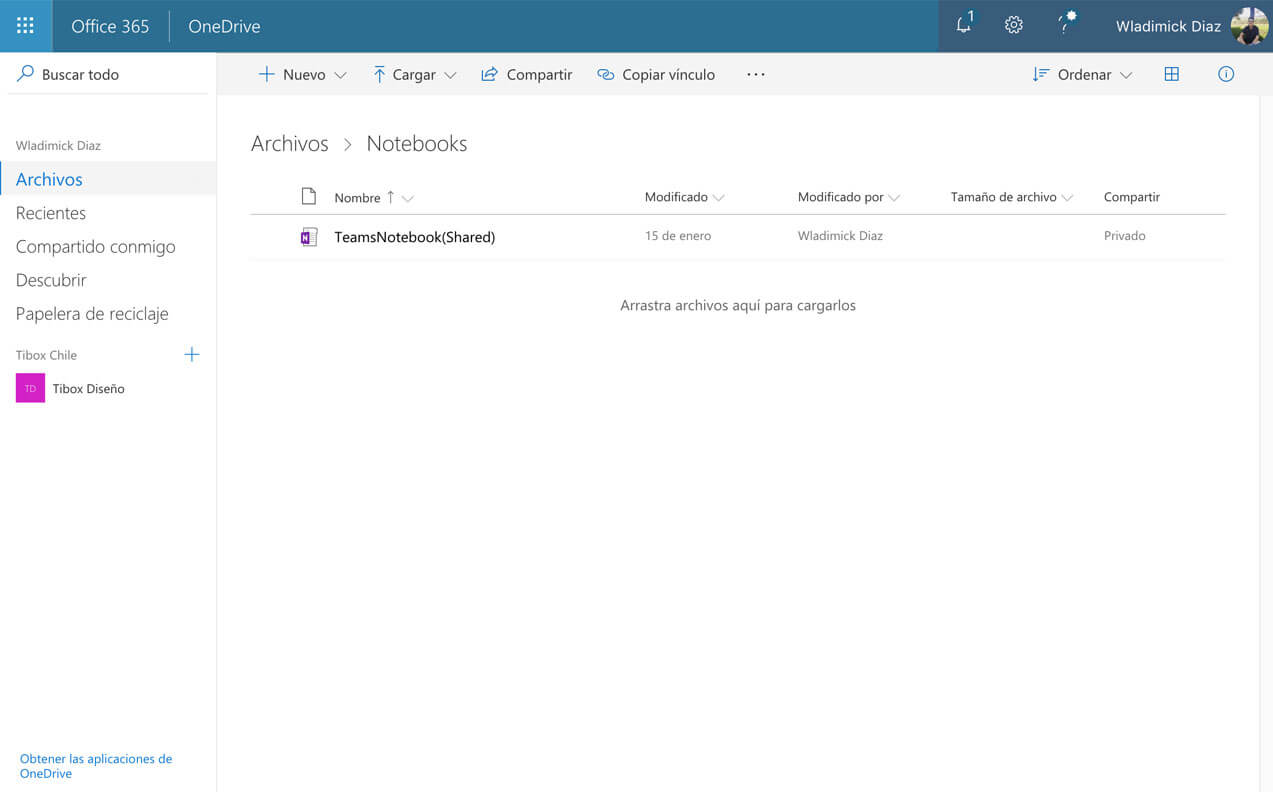Select Archivos in the sidebar
Image resolution: width=1273 pixels, height=792 pixels.
tap(108, 179)
